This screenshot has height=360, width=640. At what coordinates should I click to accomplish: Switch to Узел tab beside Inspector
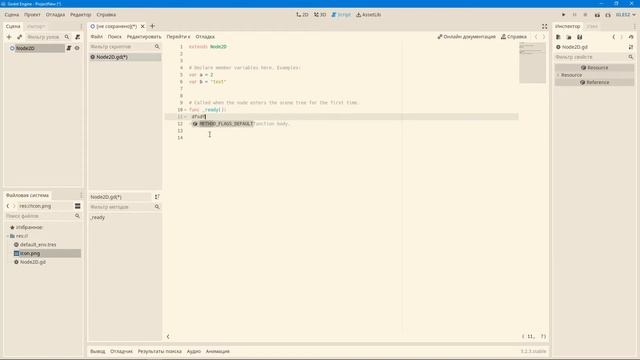pyautogui.click(x=592, y=26)
